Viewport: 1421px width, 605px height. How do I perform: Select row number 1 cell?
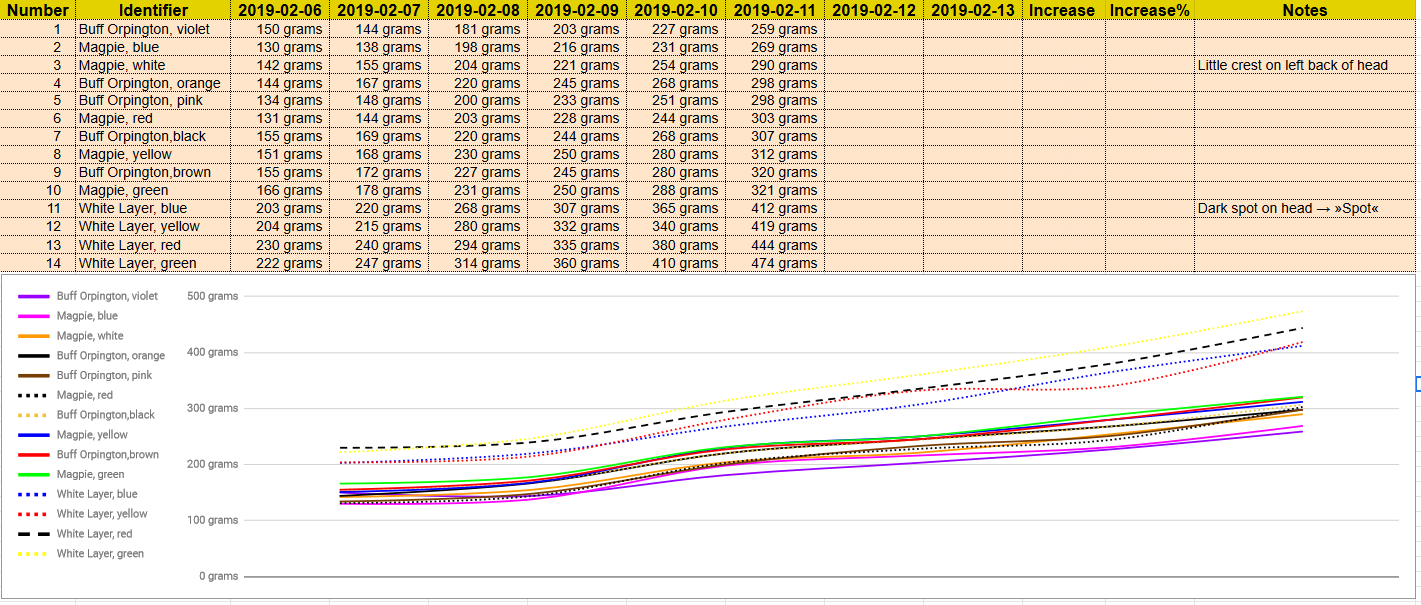pyautogui.click(x=37, y=29)
